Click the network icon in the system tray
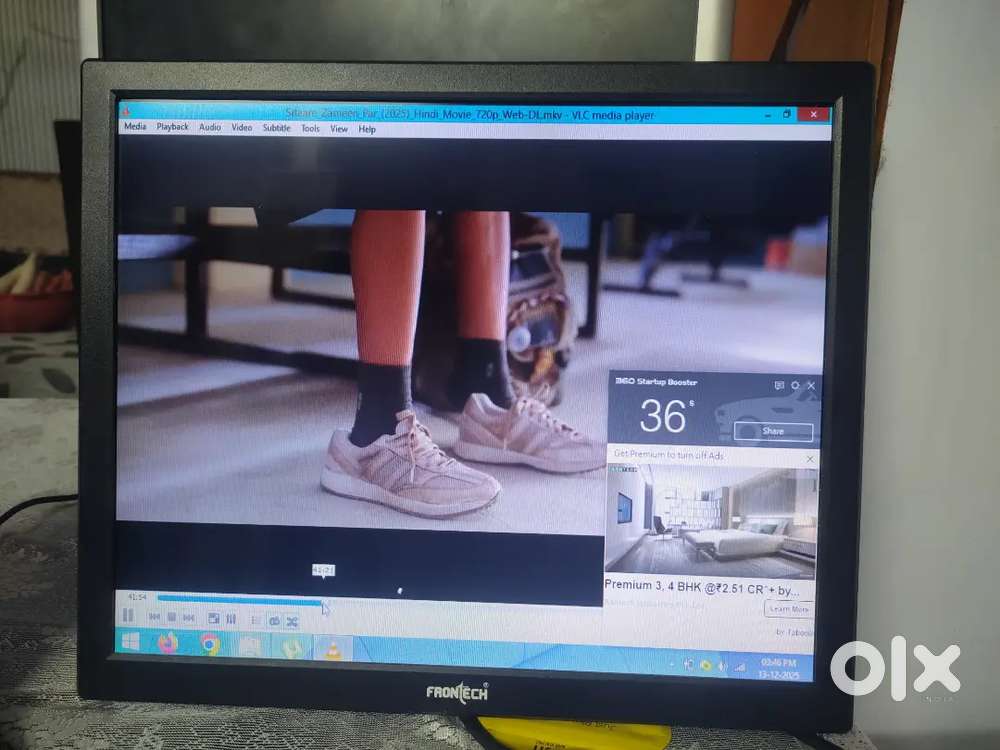The width and height of the screenshot is (1000, 750). (x=740, y=666)
